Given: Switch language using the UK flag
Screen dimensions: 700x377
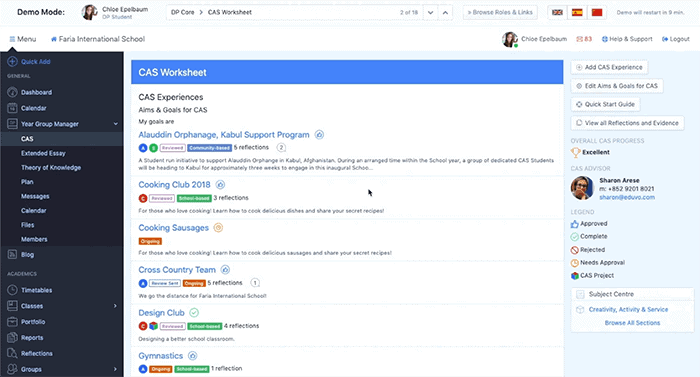Looking at the screenshot, I should pos(557,13).
